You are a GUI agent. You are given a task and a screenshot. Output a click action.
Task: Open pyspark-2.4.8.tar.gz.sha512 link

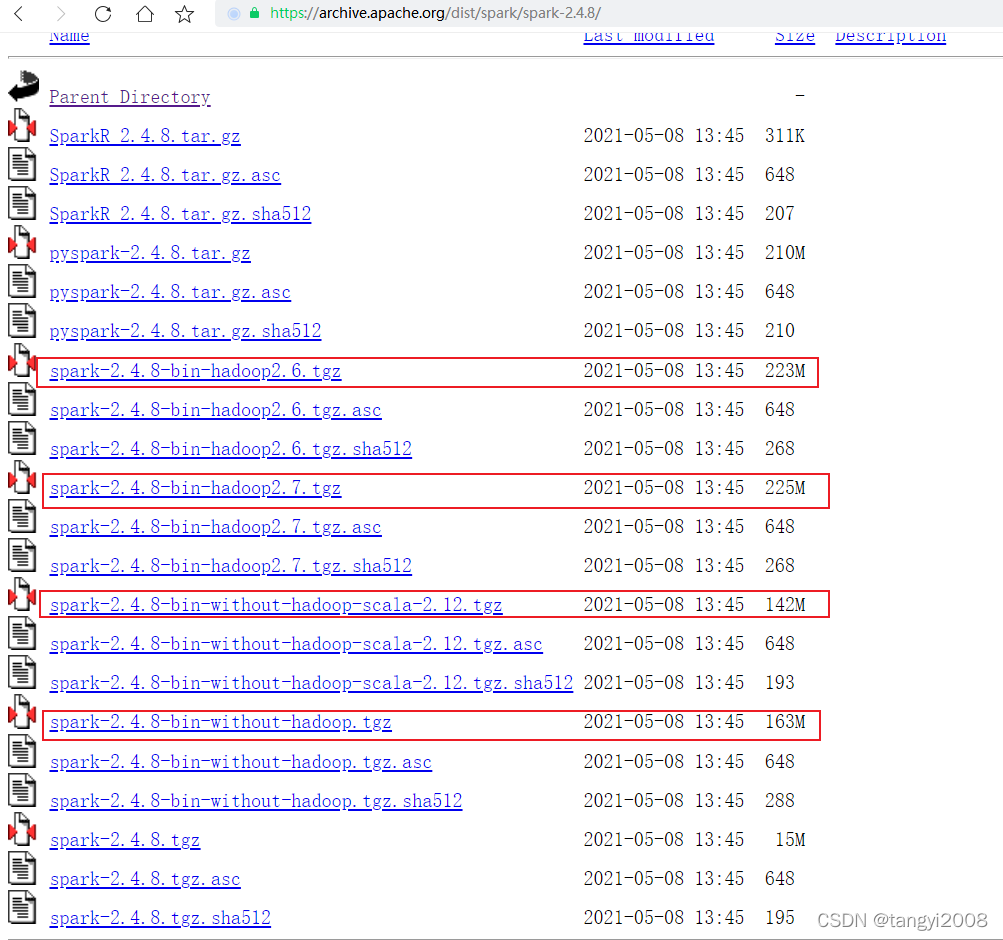click(186, 331)
